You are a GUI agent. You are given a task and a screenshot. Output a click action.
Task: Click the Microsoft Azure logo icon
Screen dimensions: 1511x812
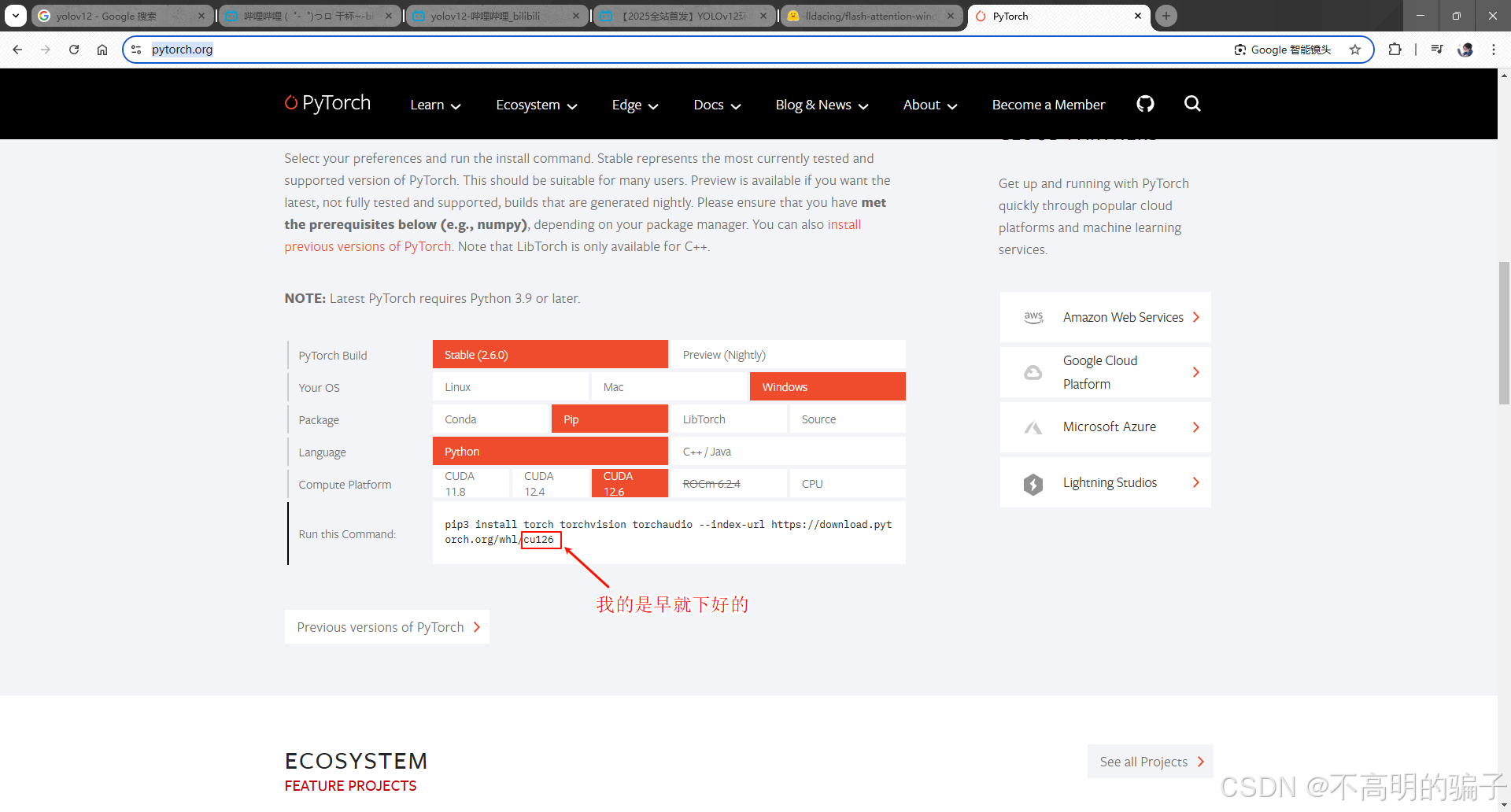tap(1033, 427)
